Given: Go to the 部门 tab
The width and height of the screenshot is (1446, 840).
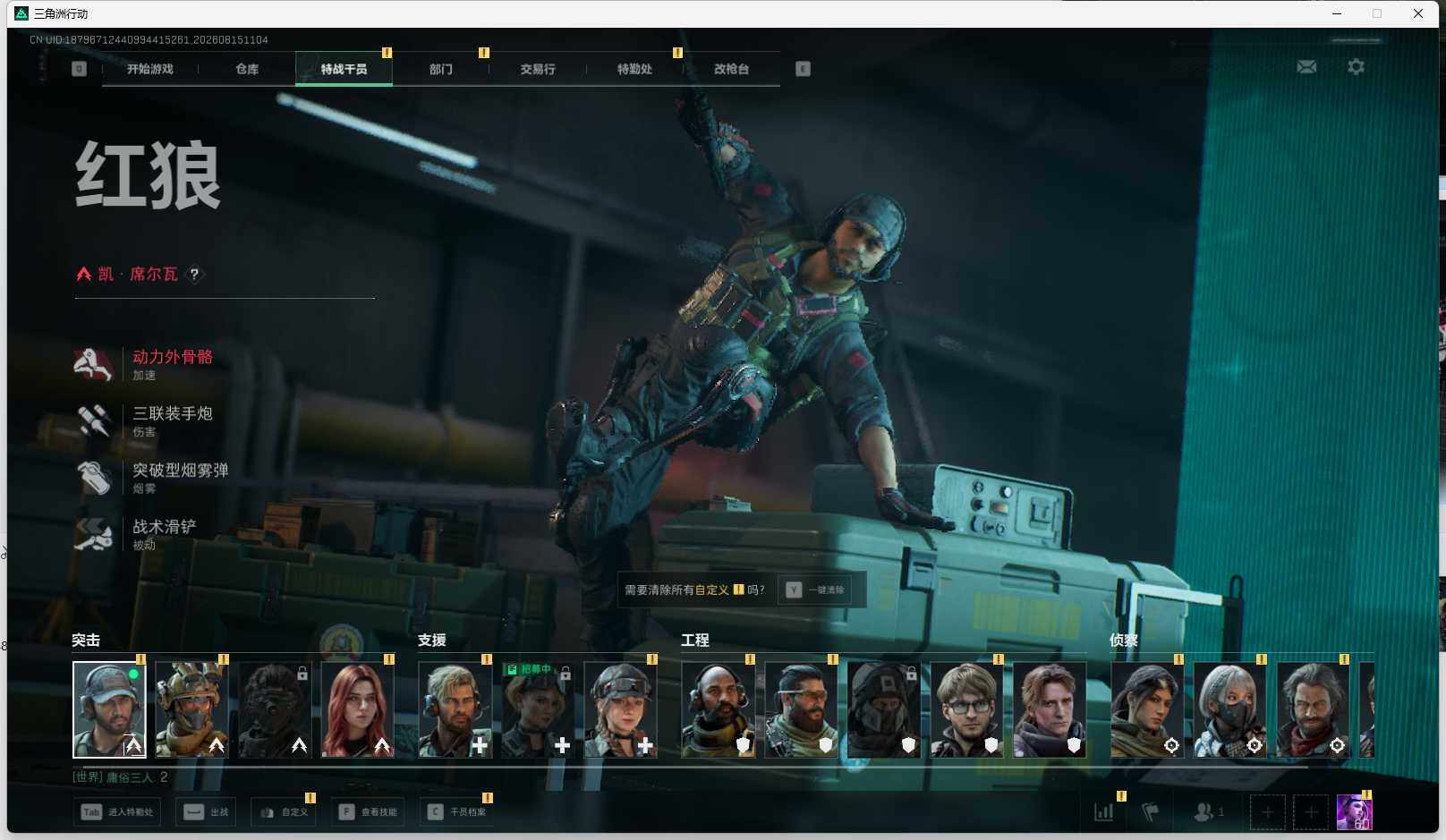Looking at the screenshot, I should point(440,69).
